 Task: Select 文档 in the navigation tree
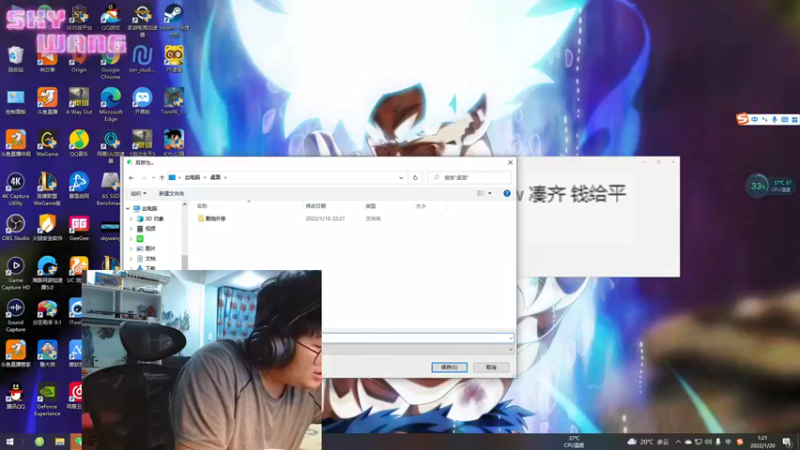tap(150, 259)
